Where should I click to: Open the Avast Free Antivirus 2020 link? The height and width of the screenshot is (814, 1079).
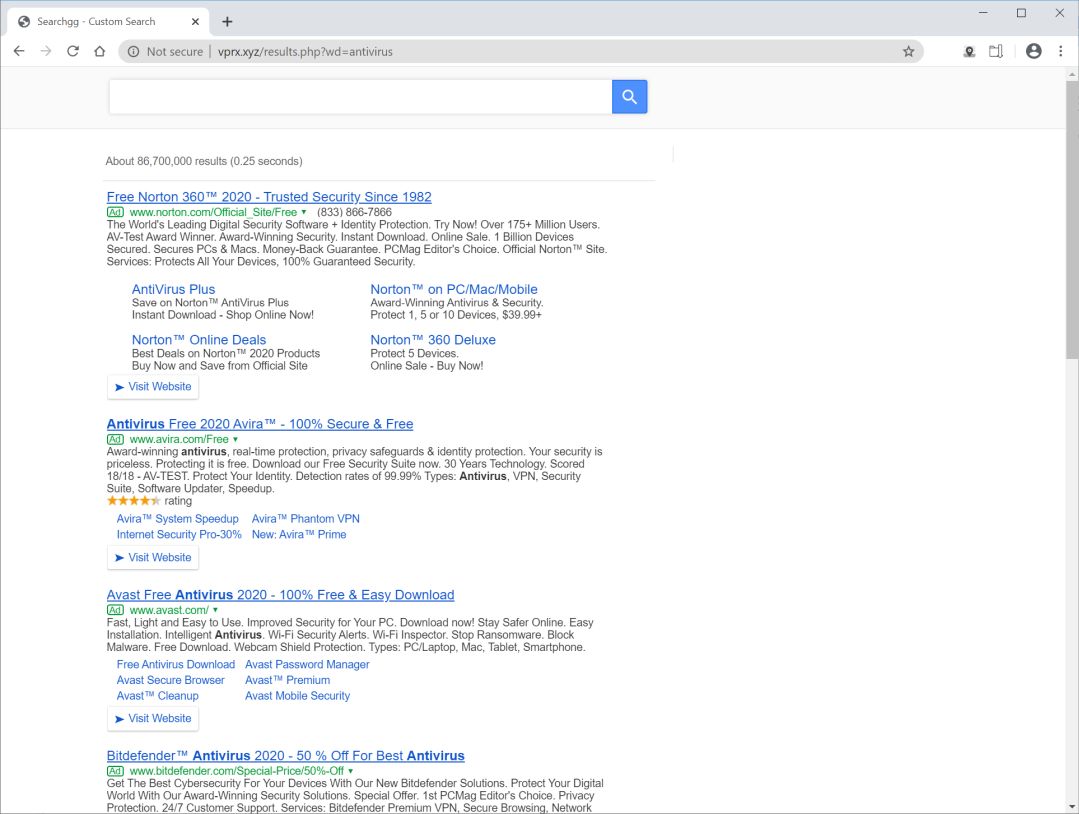pos(281,595)
